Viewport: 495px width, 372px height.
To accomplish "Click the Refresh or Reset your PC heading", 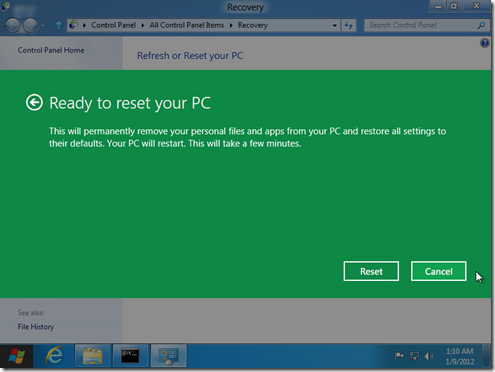I will [x=190, y=56].
